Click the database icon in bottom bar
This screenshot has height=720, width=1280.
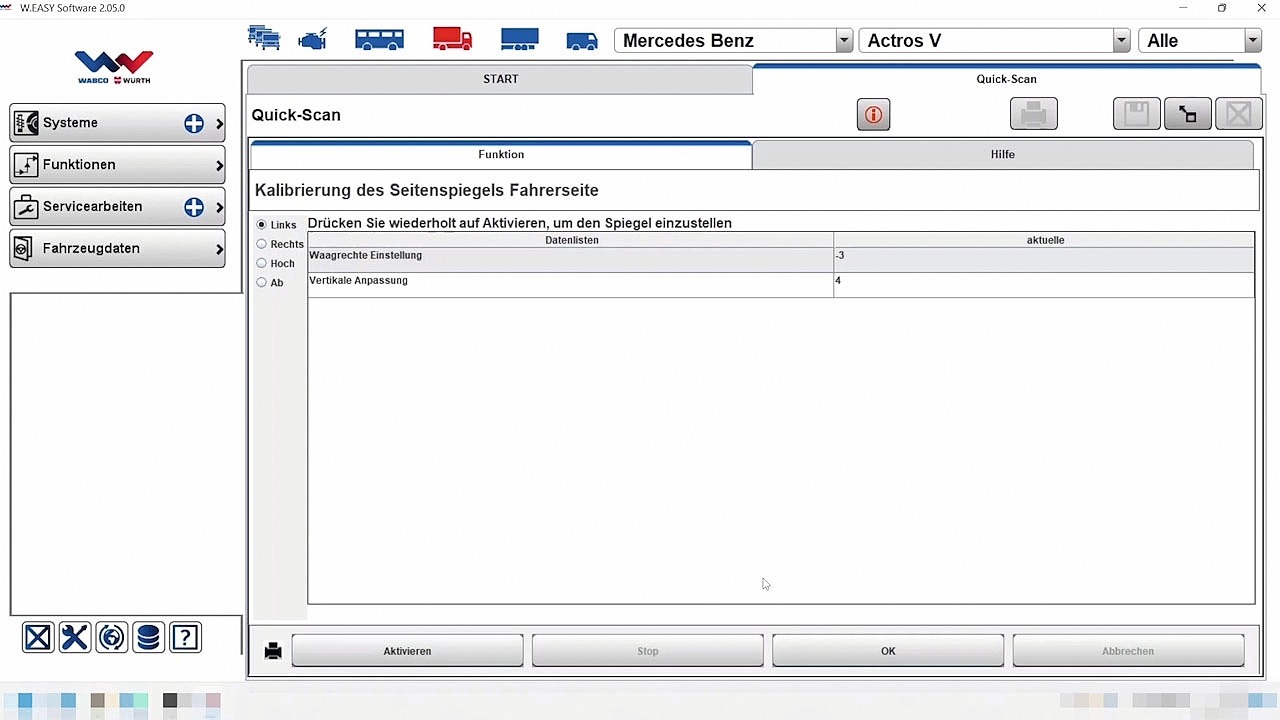click(x=148, y=637)
